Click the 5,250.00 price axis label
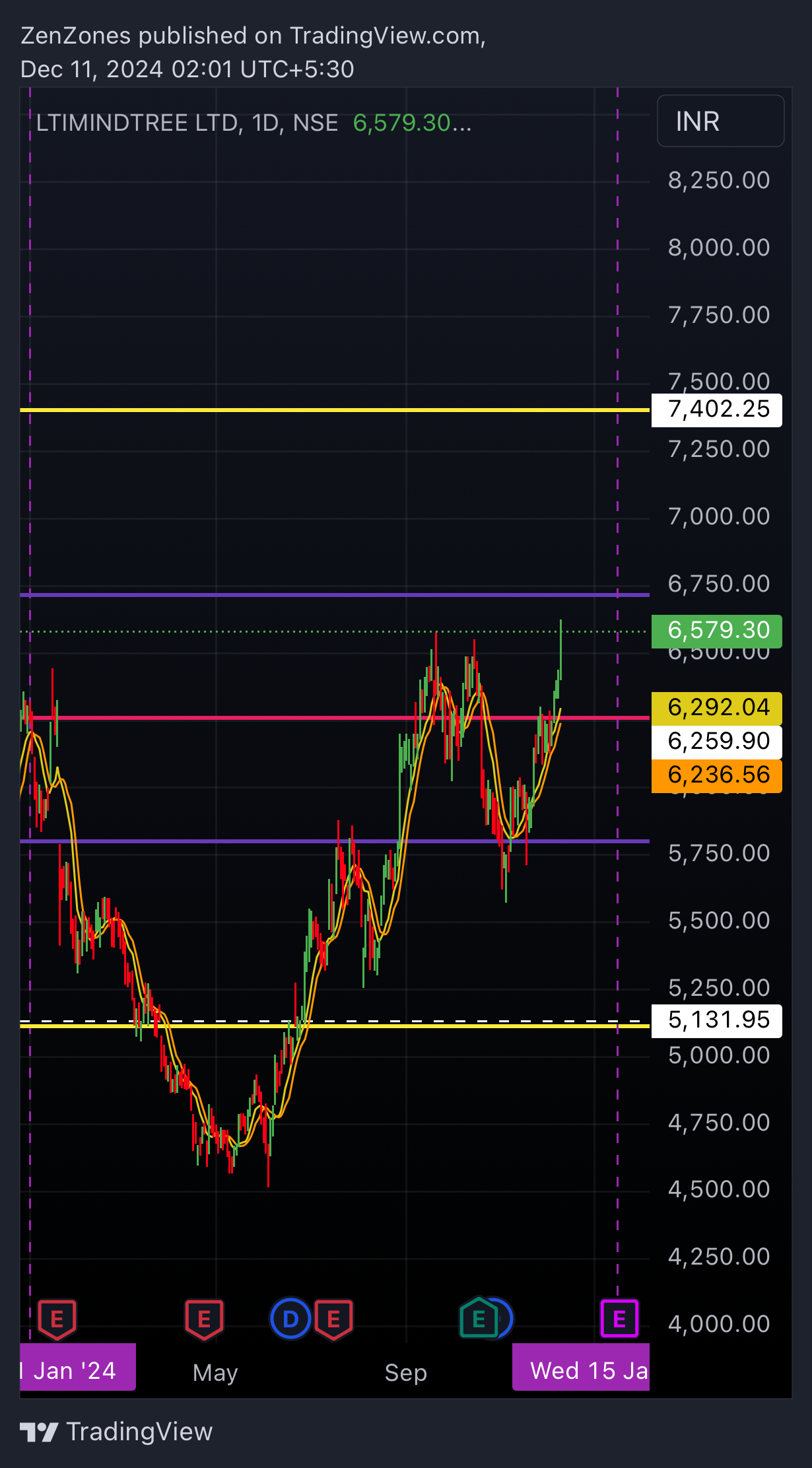 [x=719, y=988]
